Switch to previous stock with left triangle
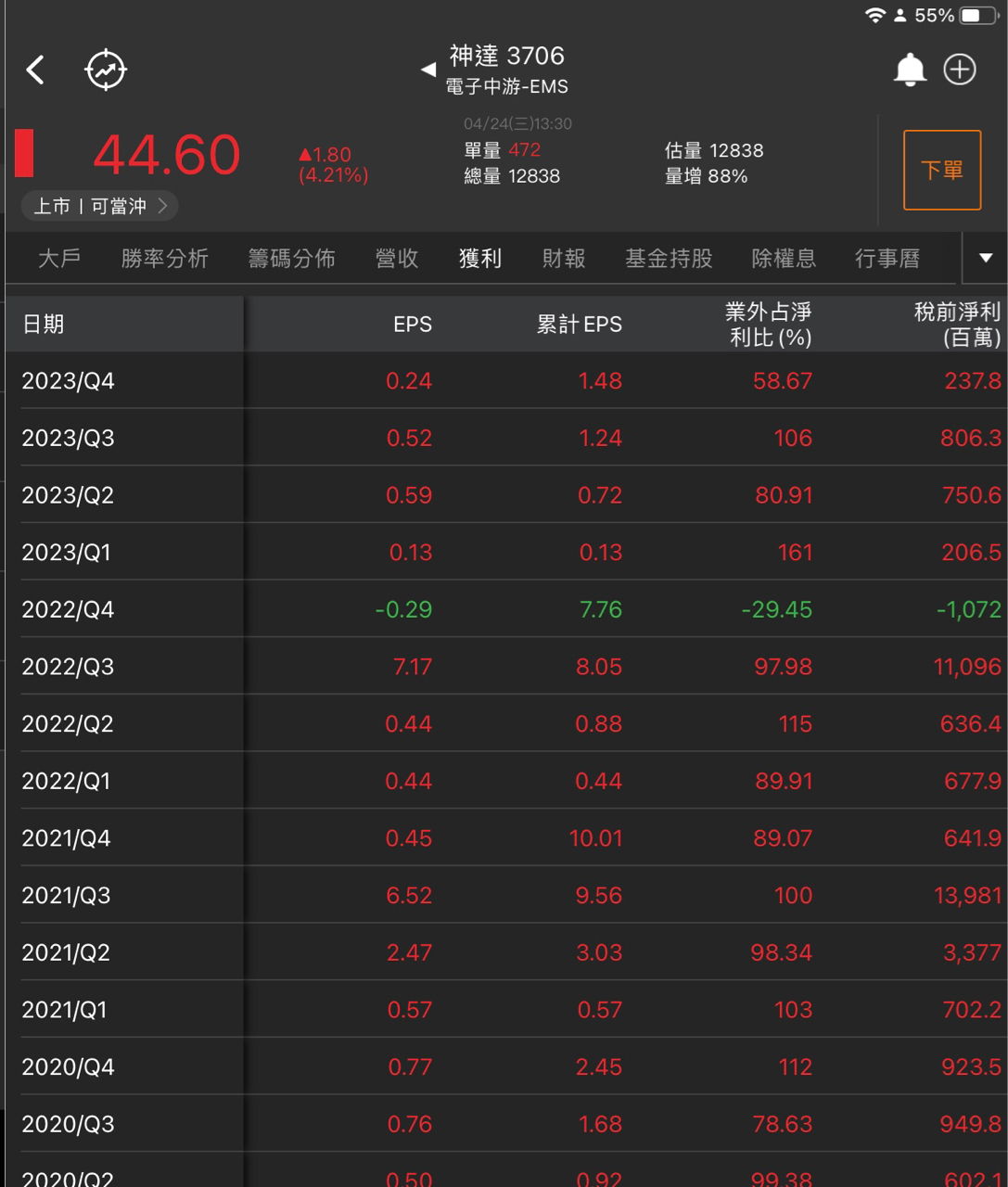The width and height of the screenshot is (1008, 1187). 427,69
